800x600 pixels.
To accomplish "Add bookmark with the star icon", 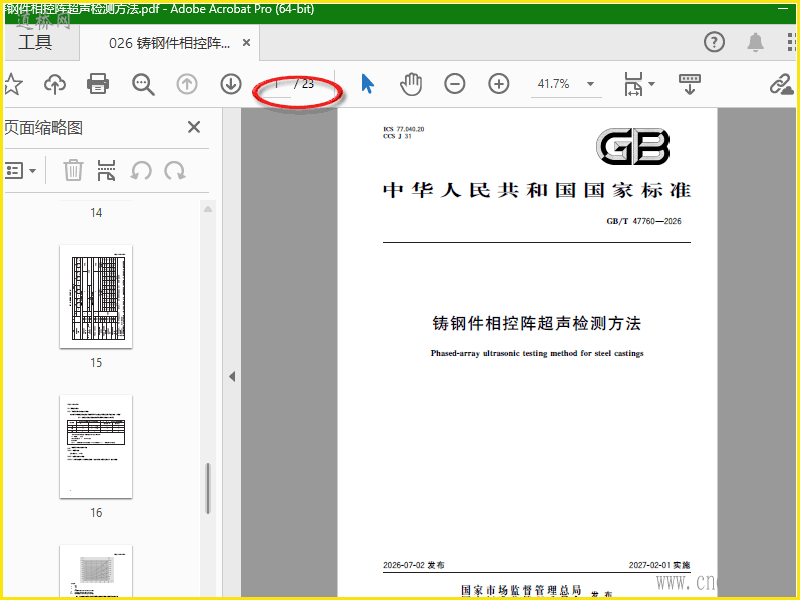I will [x=13, y=84].
